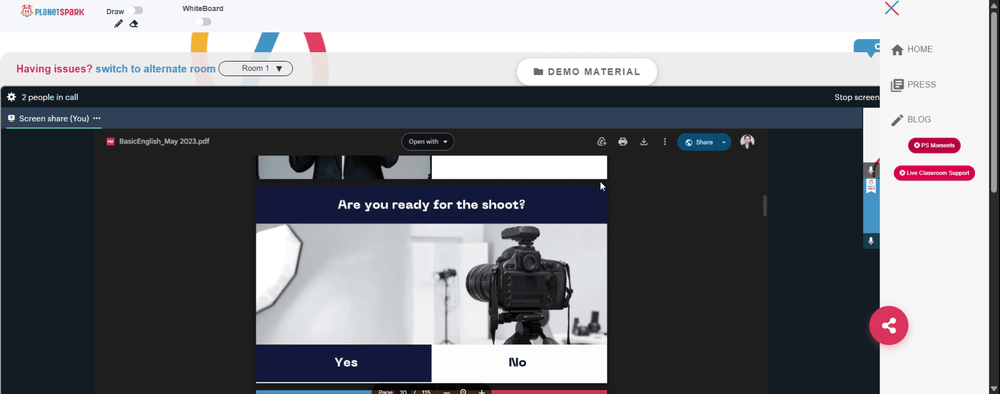Click the pink floating share icon
The image size is (1000, 394).
pos(888,326)
